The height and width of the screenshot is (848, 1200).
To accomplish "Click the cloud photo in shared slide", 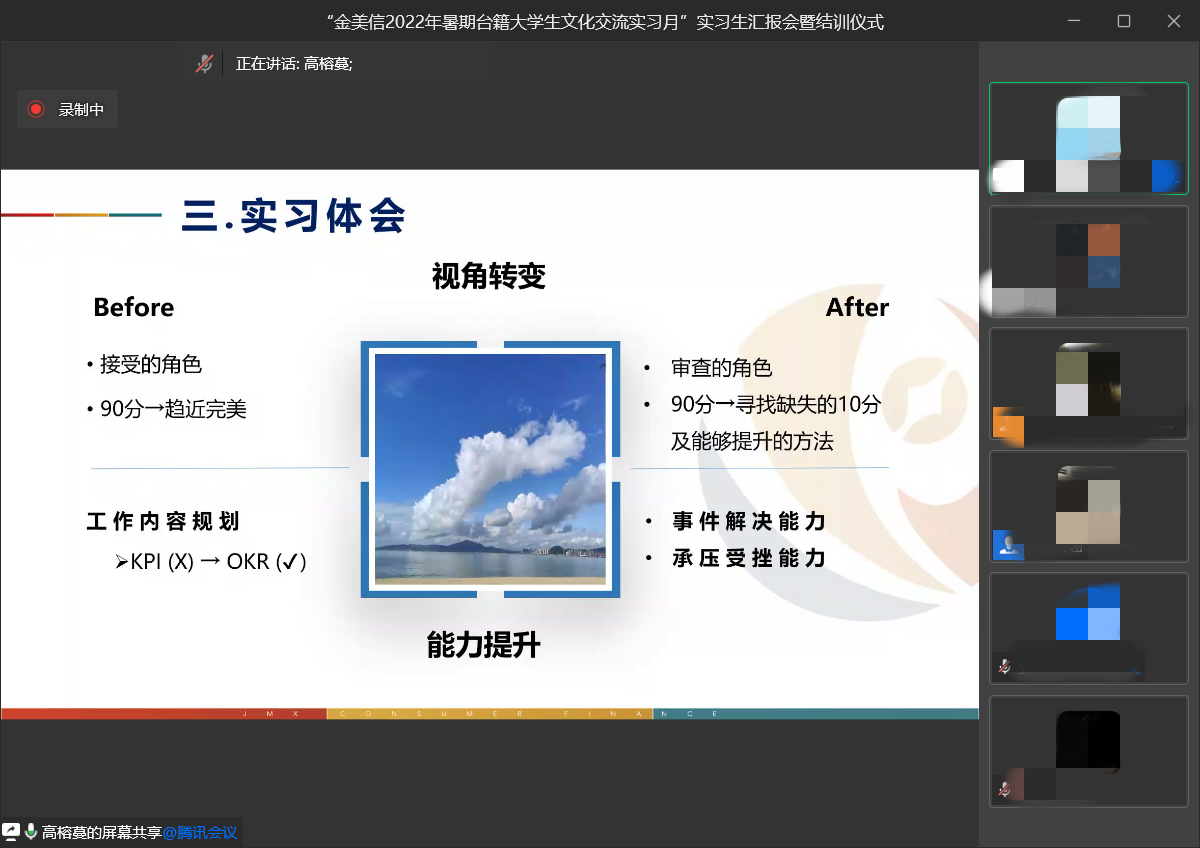I will [x=490, y=468].
